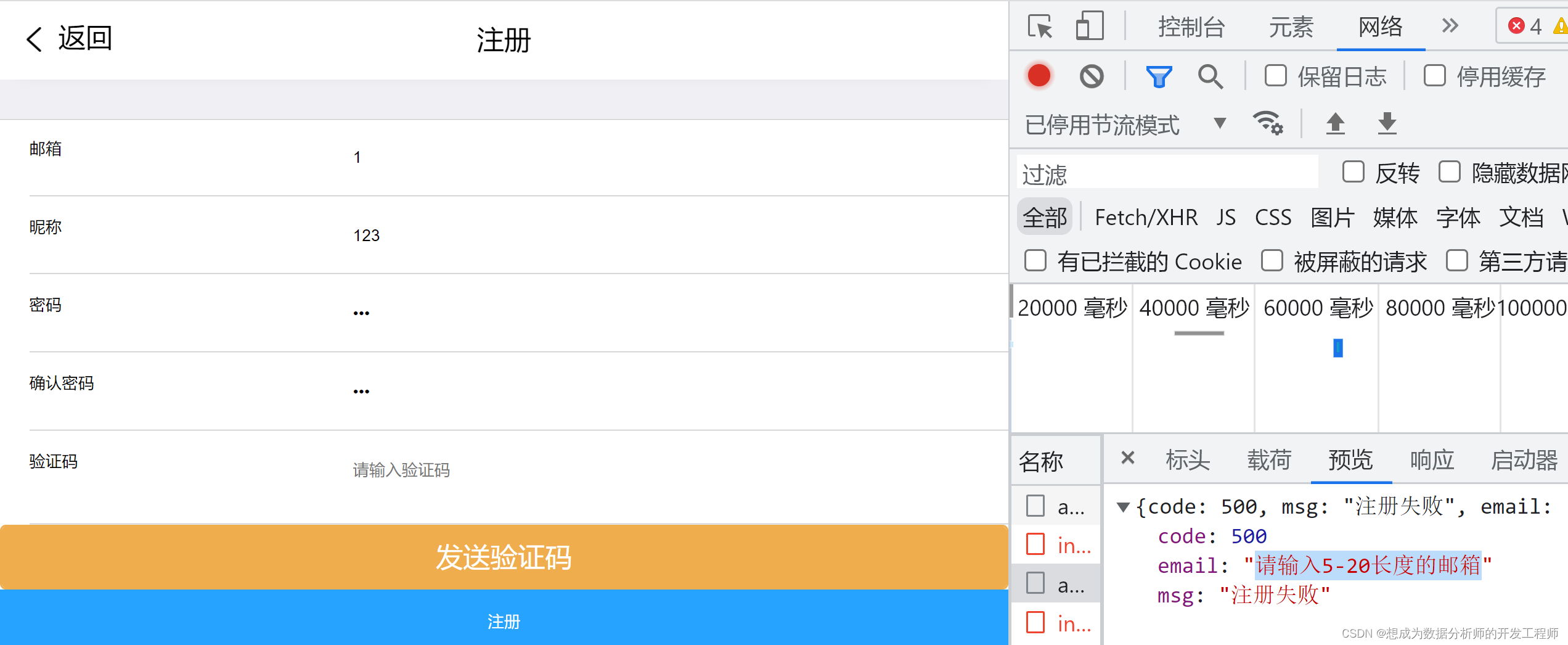The width and height of the screenshot is (1568, 645).
Task: Filter requests by JS
Action: pyautogui.click(x=1226, y=218)
